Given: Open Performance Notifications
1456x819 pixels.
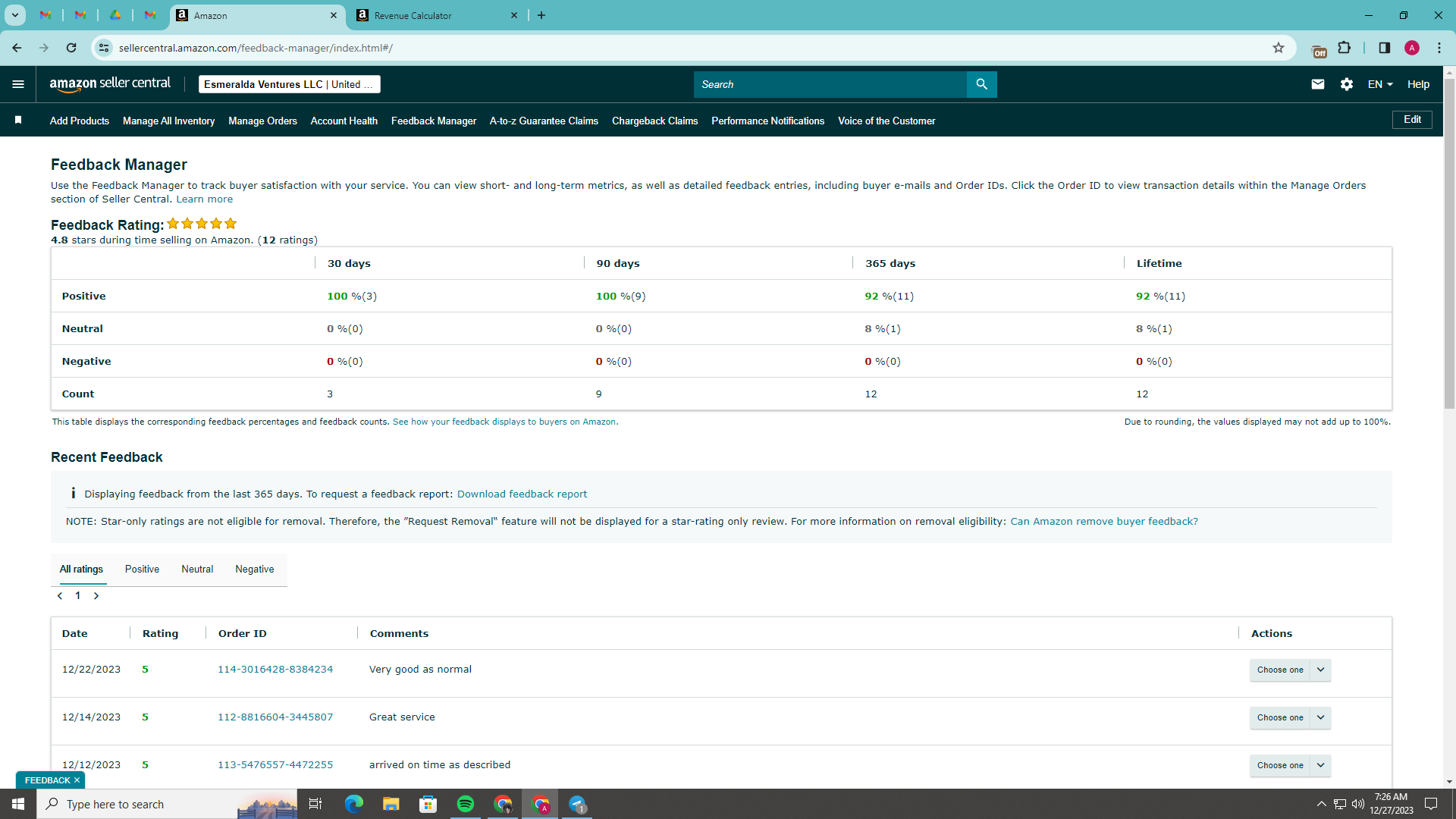Looking at the screenshot, I should click(767, 121).
